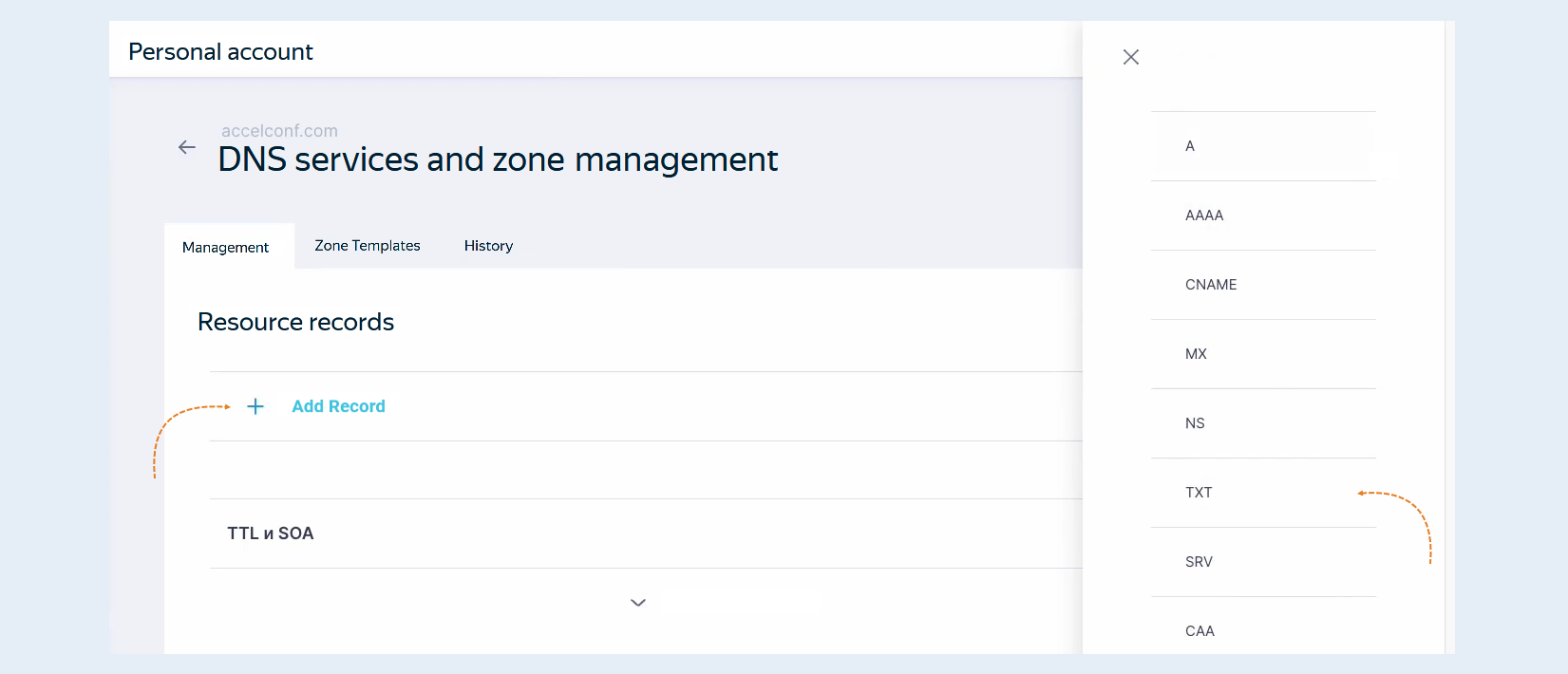
Task: Expand the section with the down chevron
Action: (x=638, y=603)
